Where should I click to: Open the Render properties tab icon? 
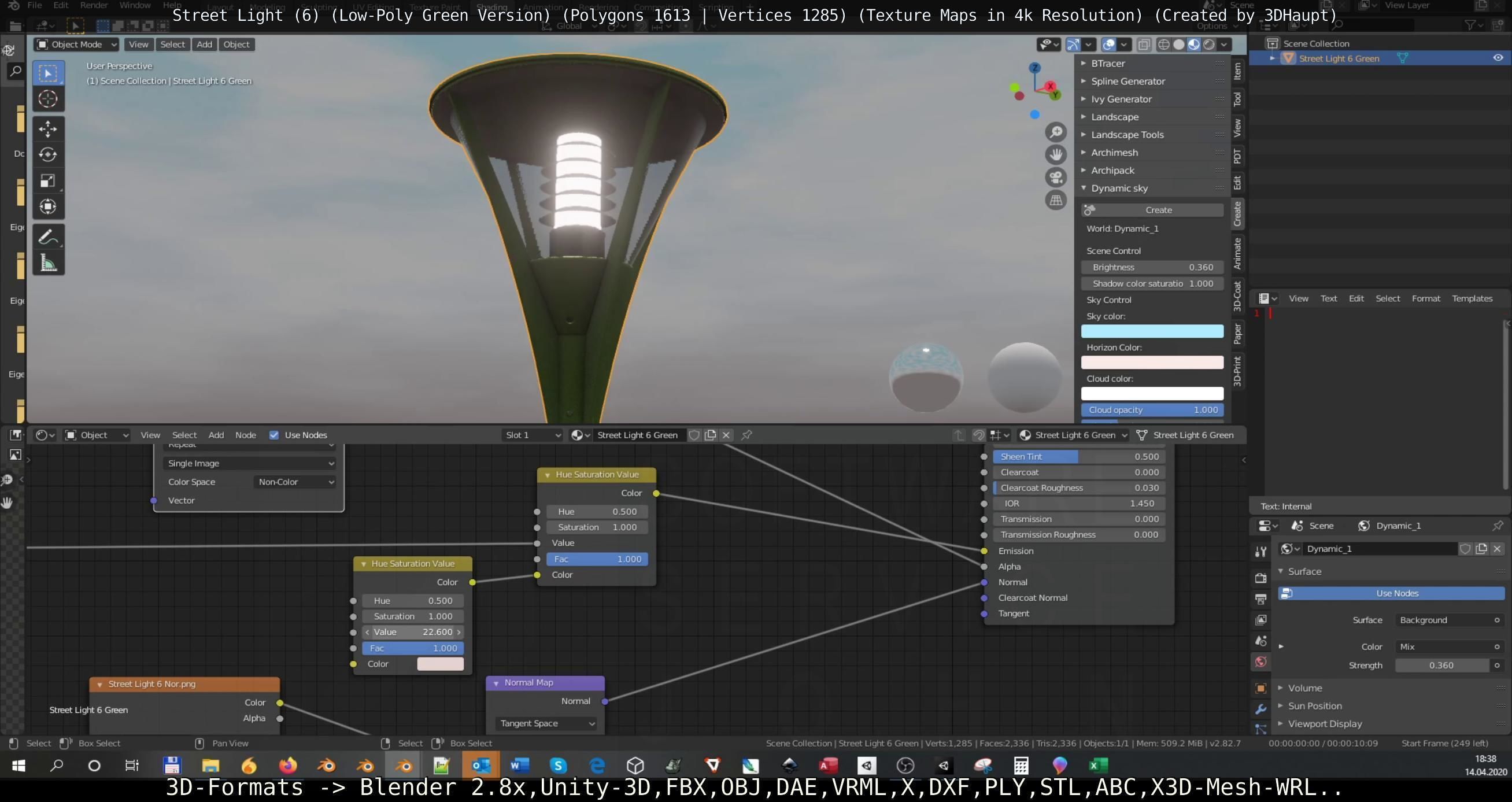pos(1260,578)
